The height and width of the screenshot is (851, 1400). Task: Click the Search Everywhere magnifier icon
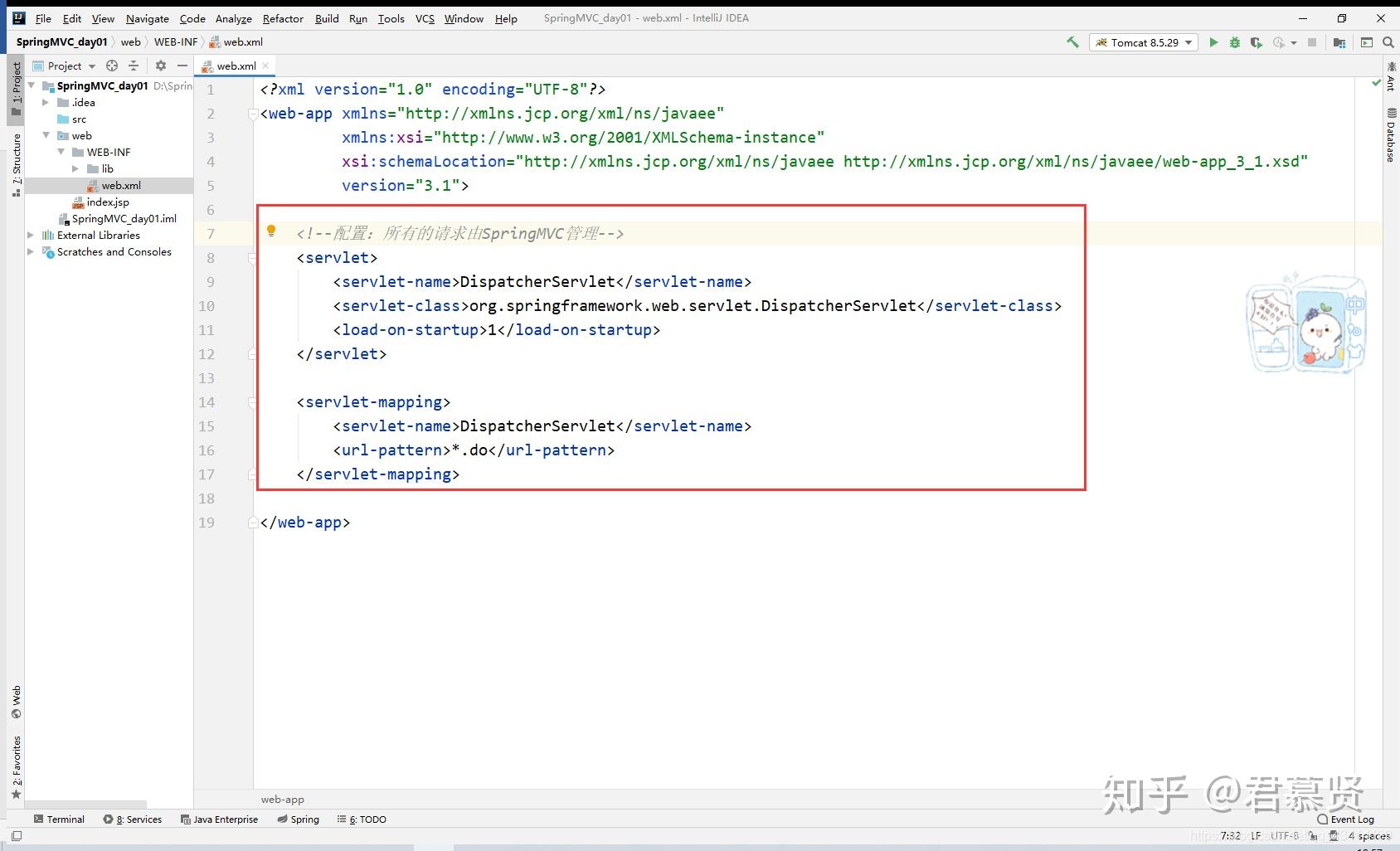click(x=1388, y=42)
